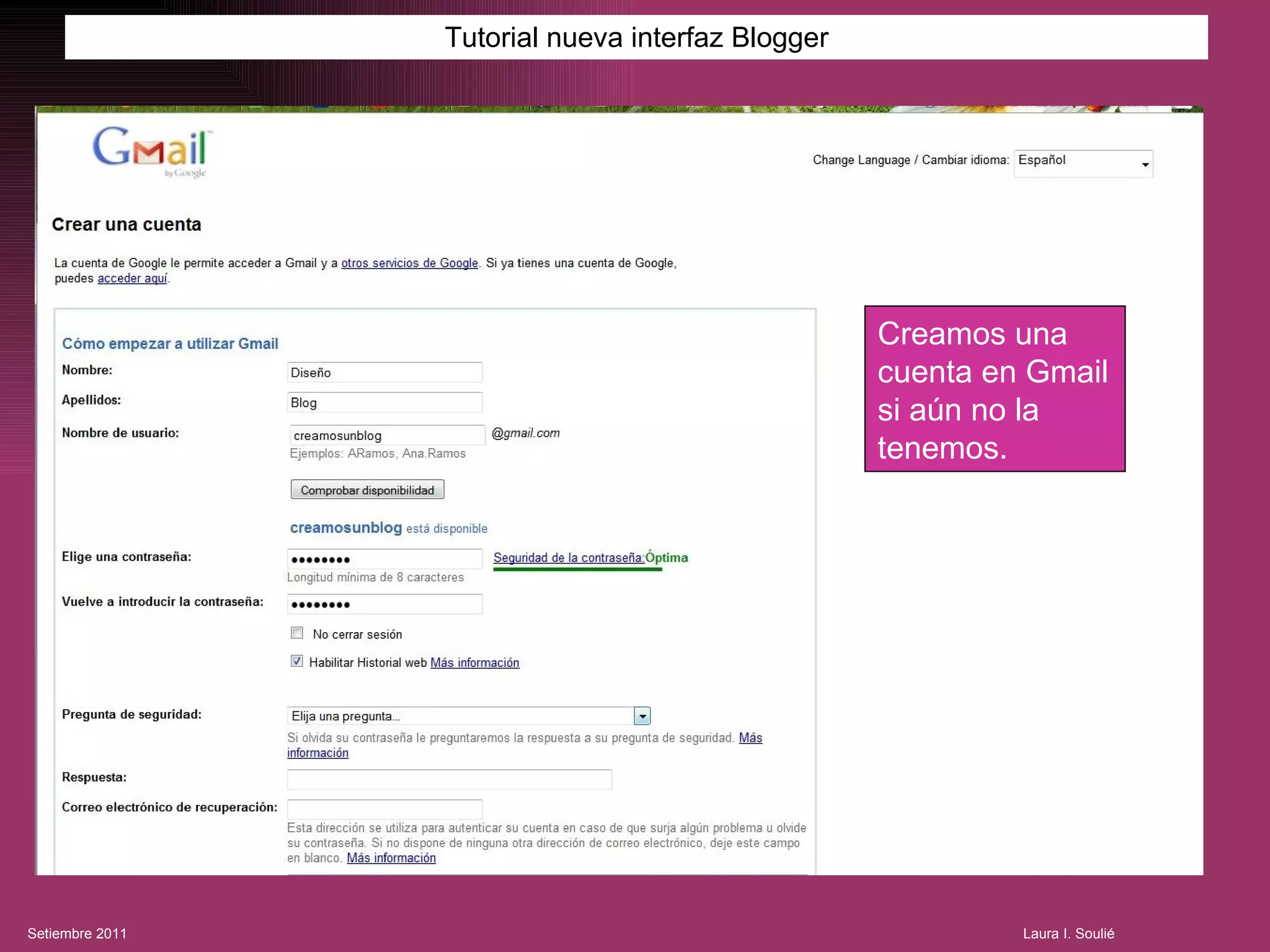Click into the Respuesta answer field
This screenshot has height=952, width=1270.
click(x=449, y=779)
